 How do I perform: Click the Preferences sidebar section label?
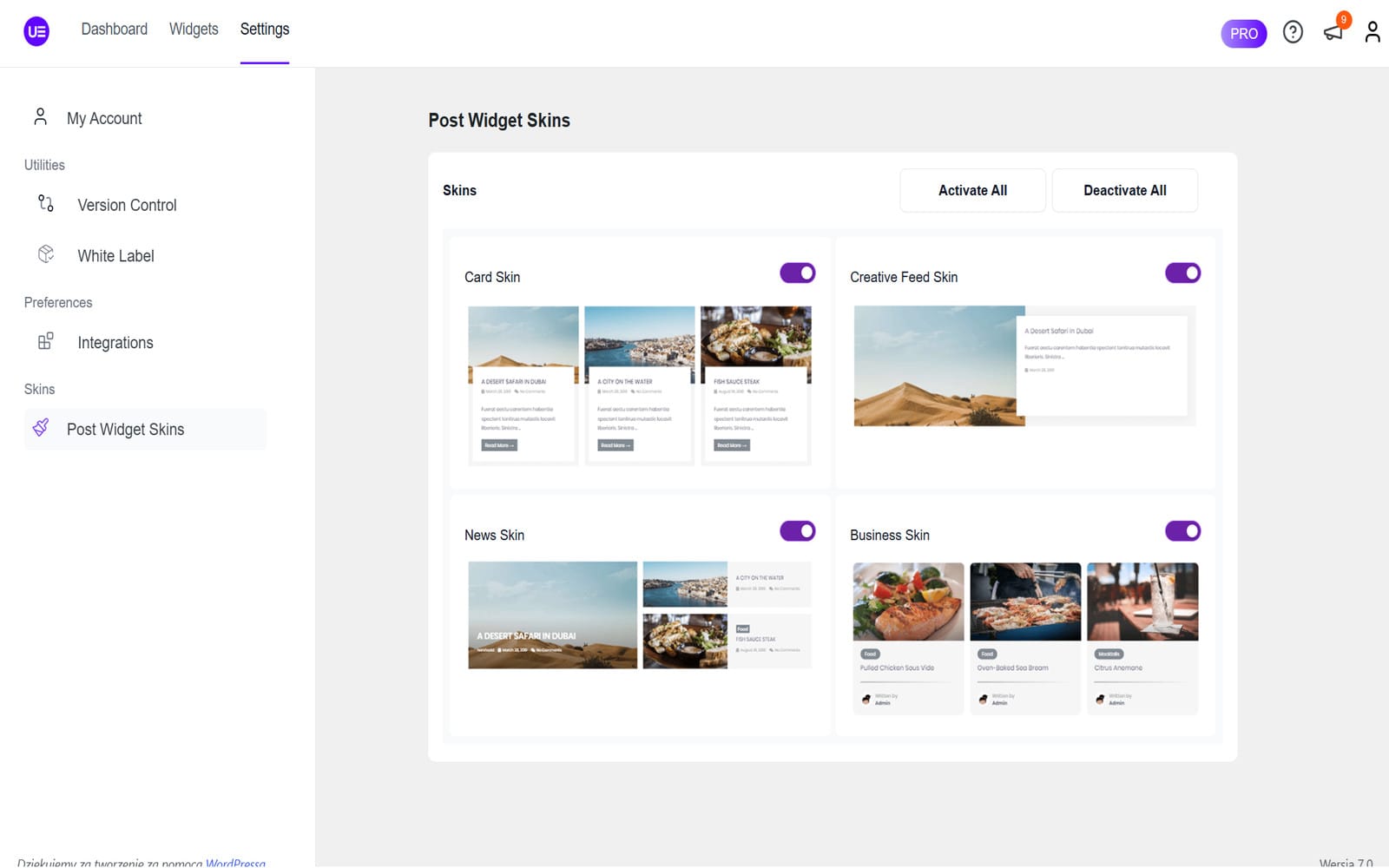pos(58,302)
